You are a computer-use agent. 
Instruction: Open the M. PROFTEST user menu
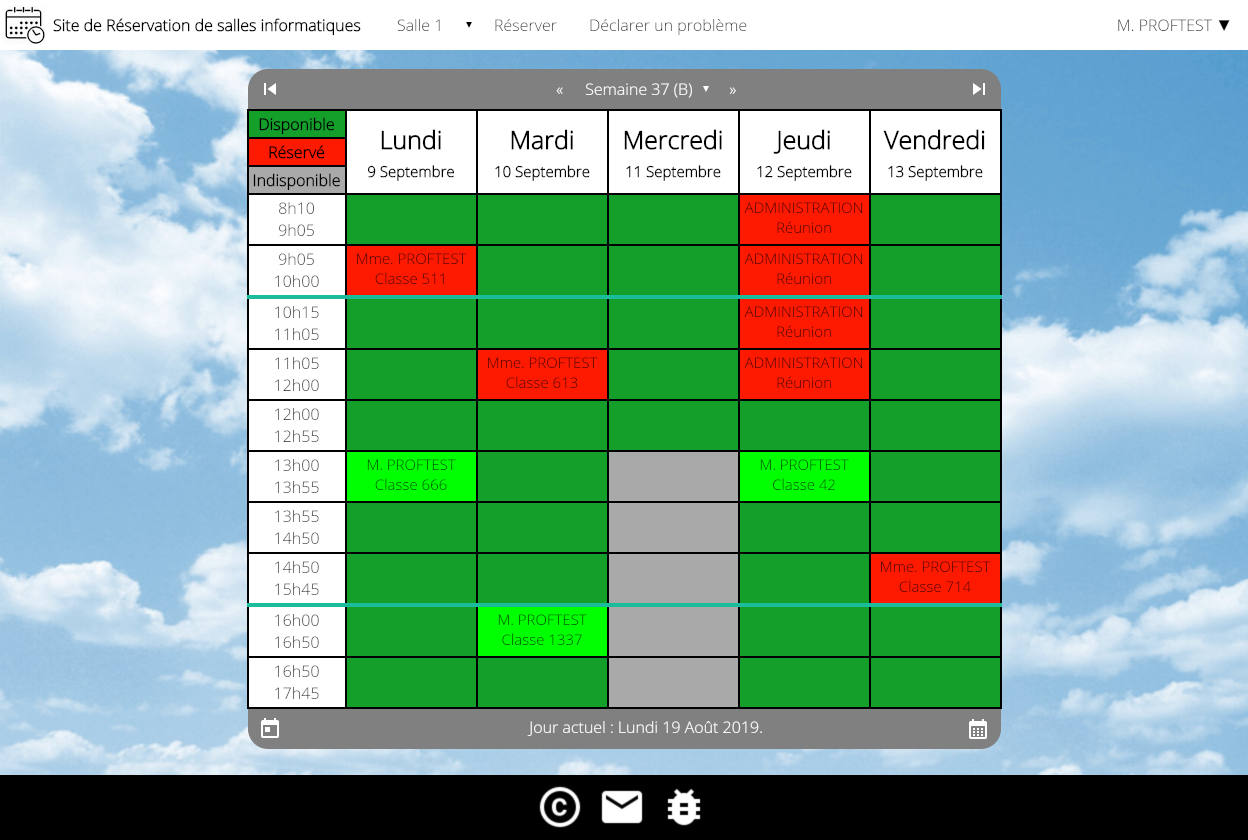tap(1172, 25)
